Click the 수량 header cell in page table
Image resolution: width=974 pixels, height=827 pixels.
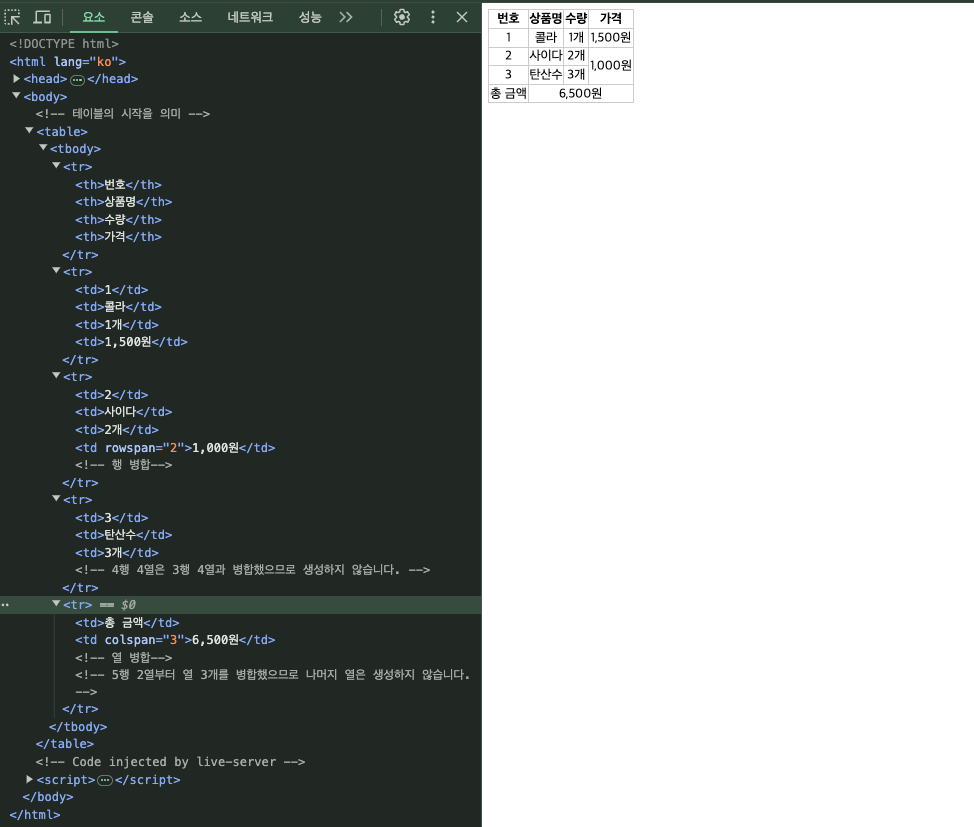(x=576, y=19)
